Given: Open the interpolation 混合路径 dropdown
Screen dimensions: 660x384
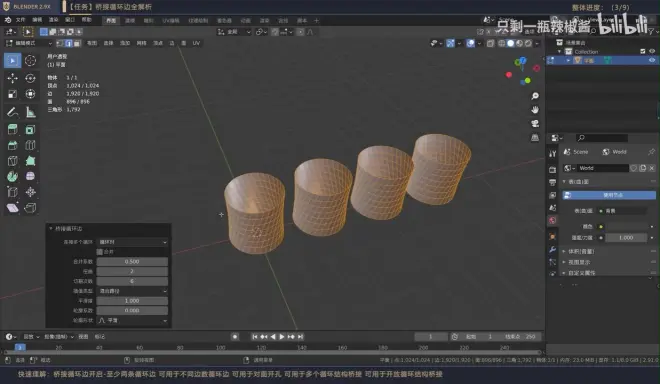Looking at the screenshot, I should tap(132, 291).
